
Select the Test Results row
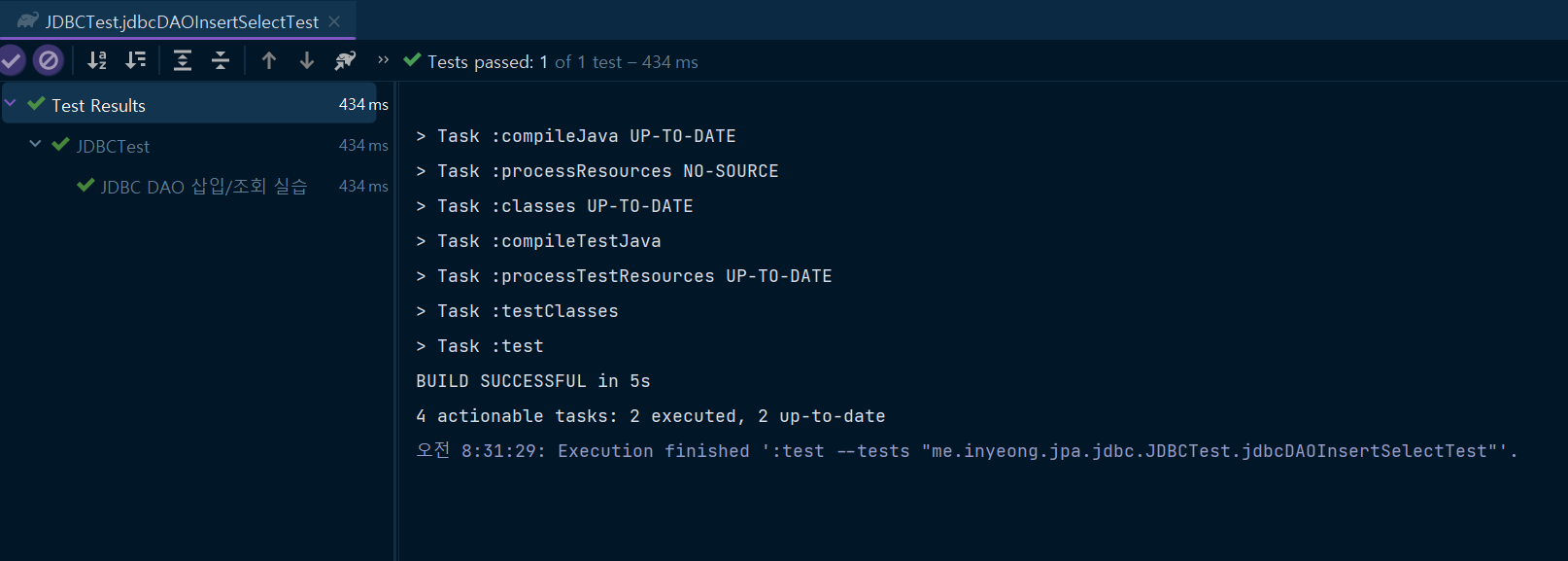(x=98, y=105)
